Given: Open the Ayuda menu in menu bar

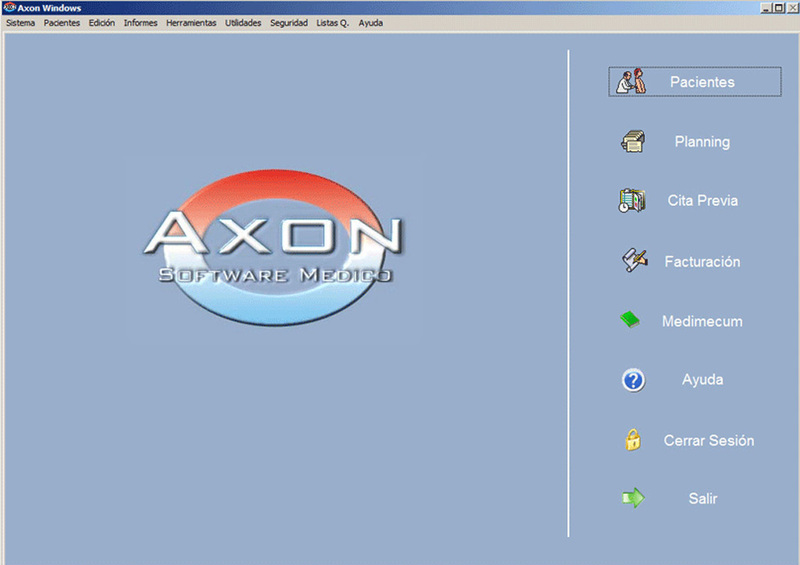Looking at the screenshot, I should (370, 23).
